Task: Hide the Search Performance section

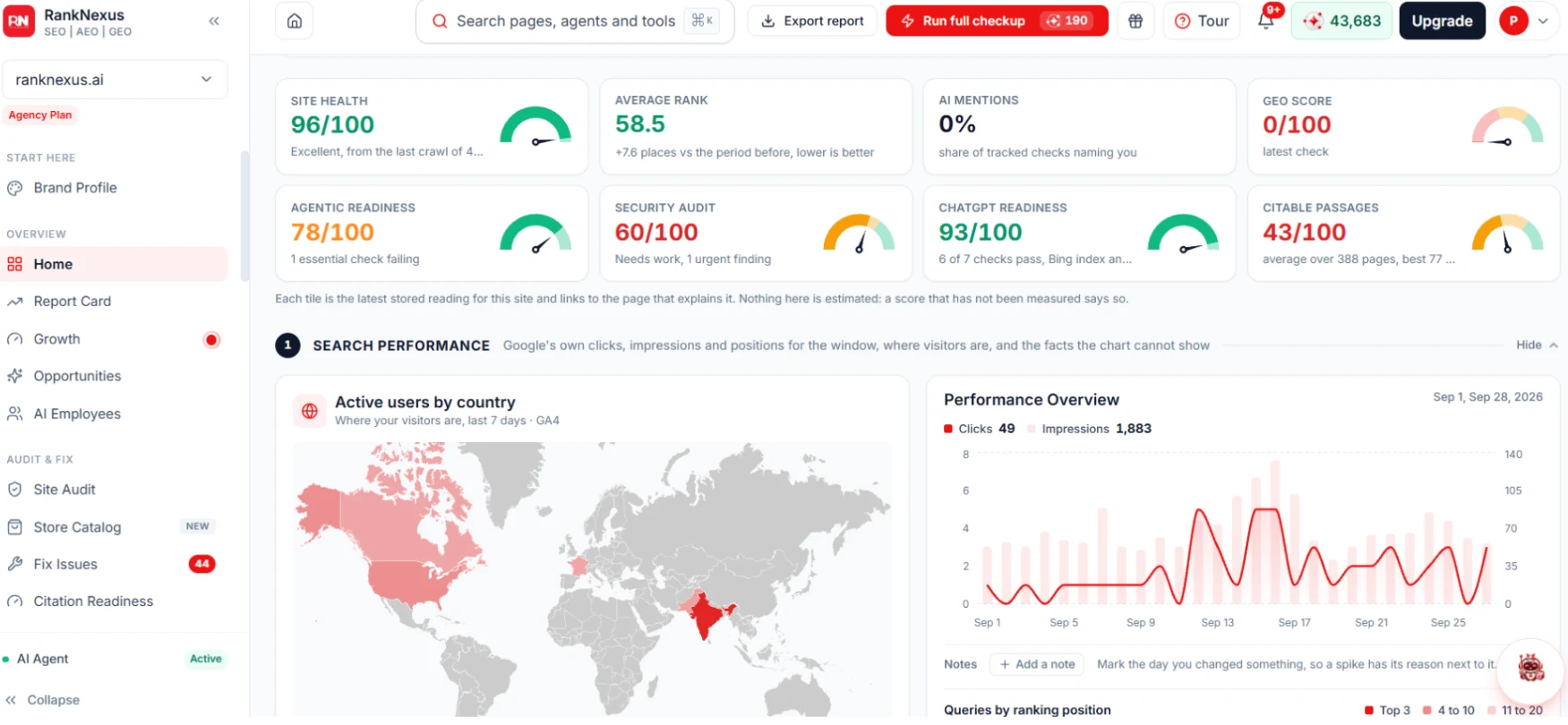Action: pyautogui.click(x=1537, y=345)
